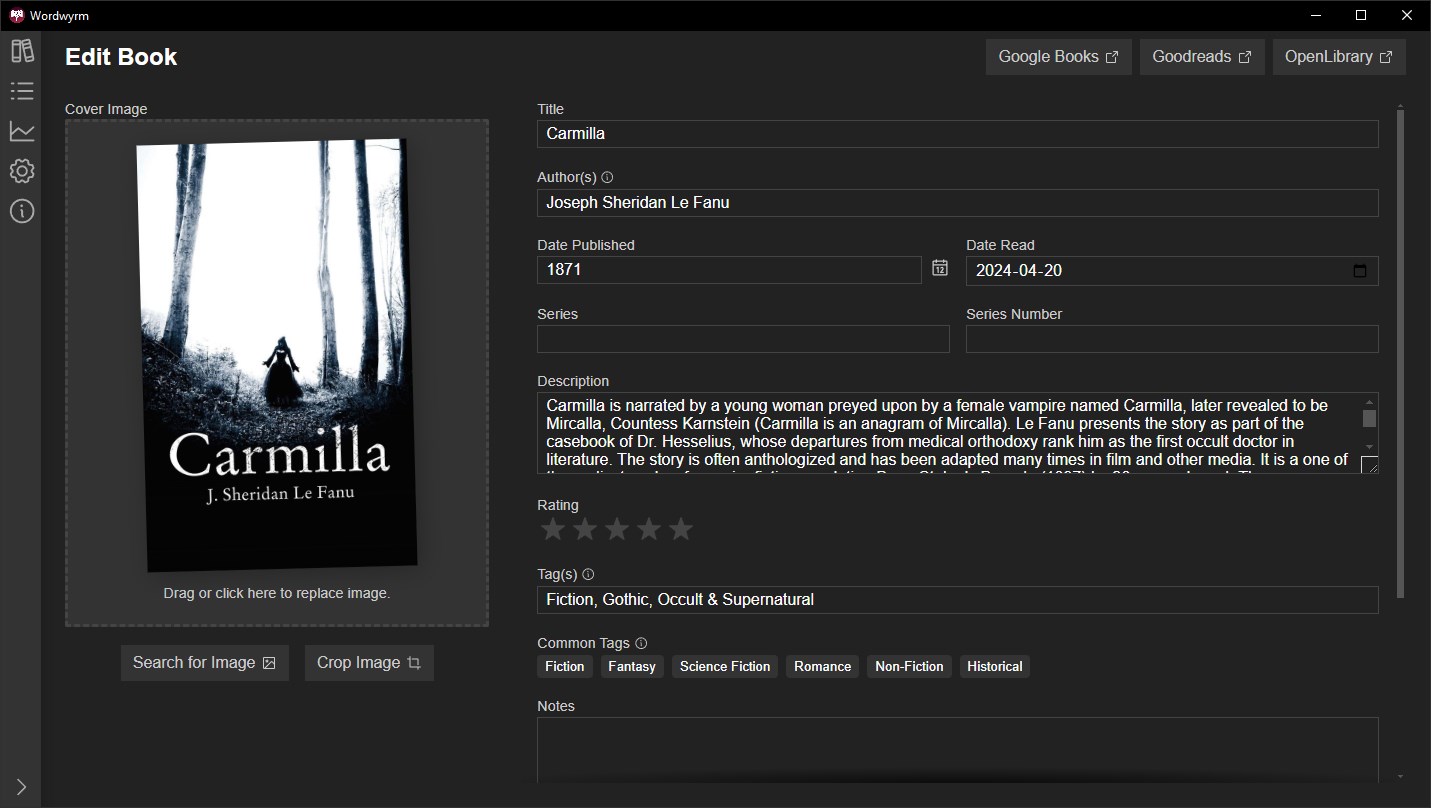Click the empty Series field
1431x808 pixels.
[x=743, y=339]
